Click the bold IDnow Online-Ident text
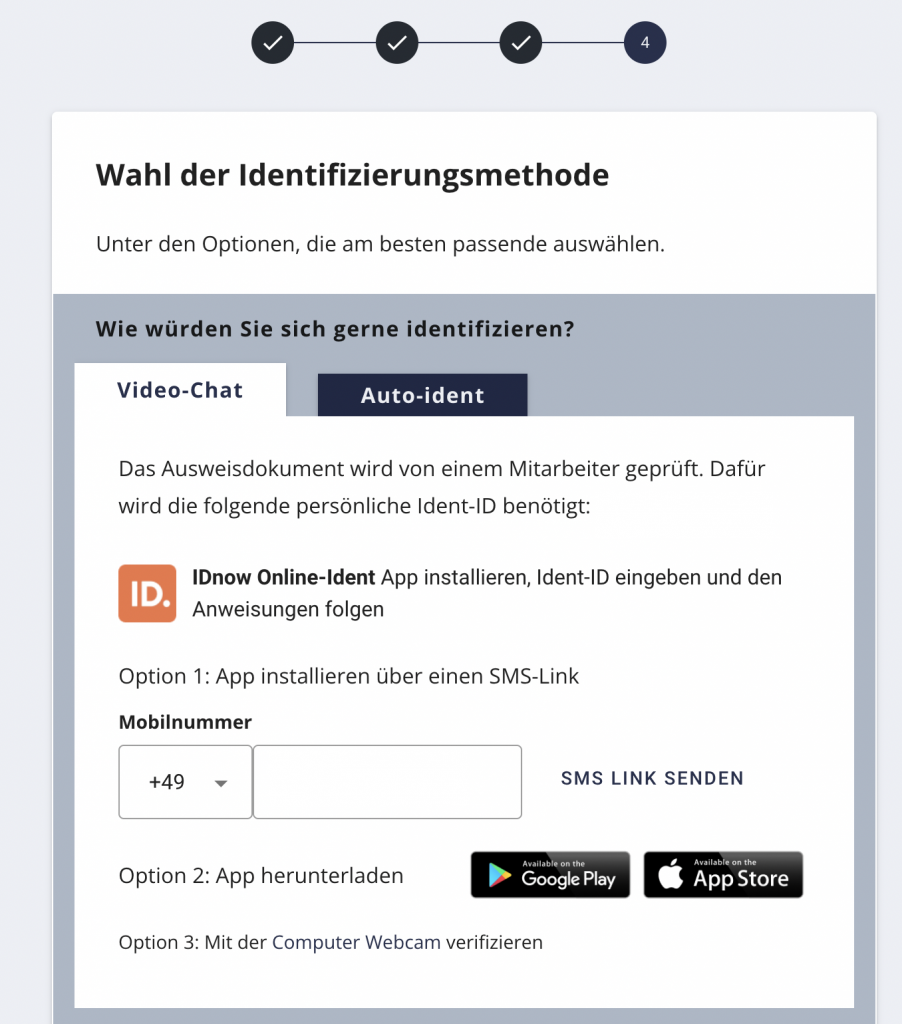Screen dimensions: 902x1024 [x=284, y=578]
